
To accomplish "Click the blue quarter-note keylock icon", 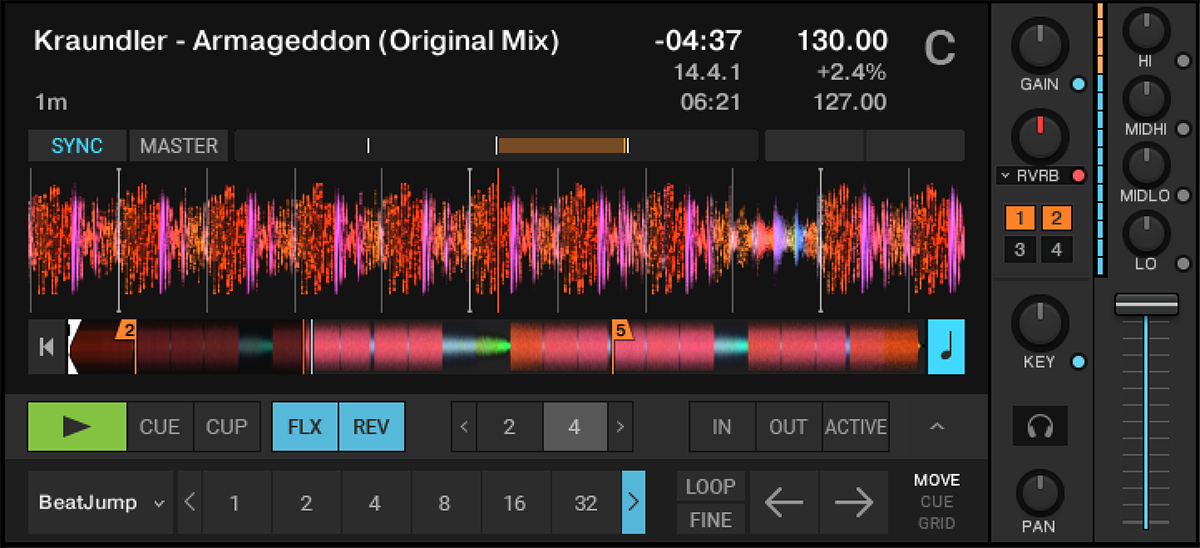I will 946,347.
